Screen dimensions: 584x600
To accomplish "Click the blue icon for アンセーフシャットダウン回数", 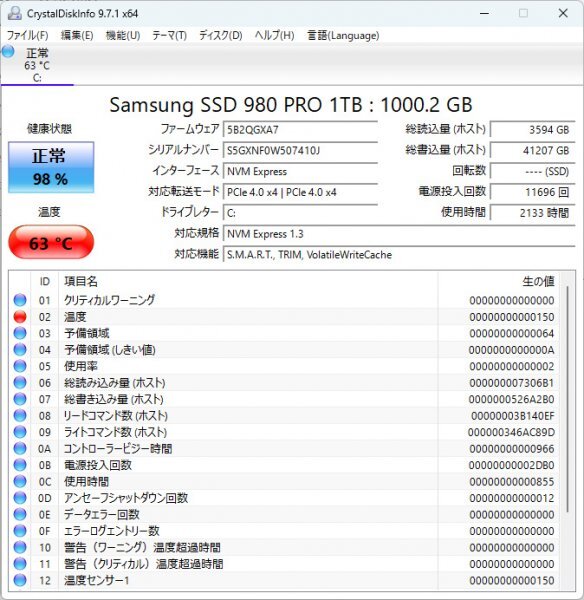I will [20, 498].
